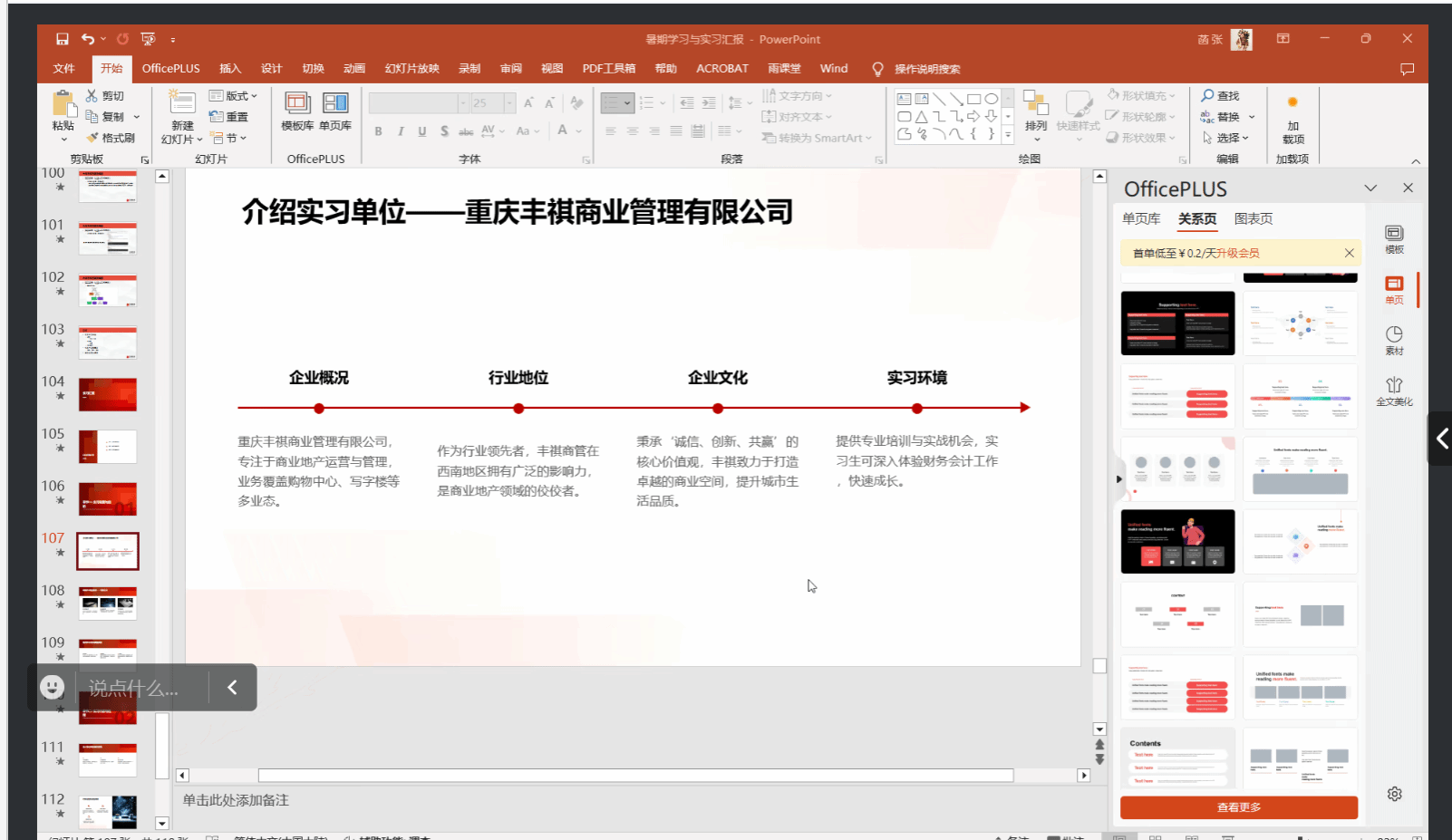Click the Save icon in title bar
This screenshot has width=1452, height=840.
pos(62,39)
